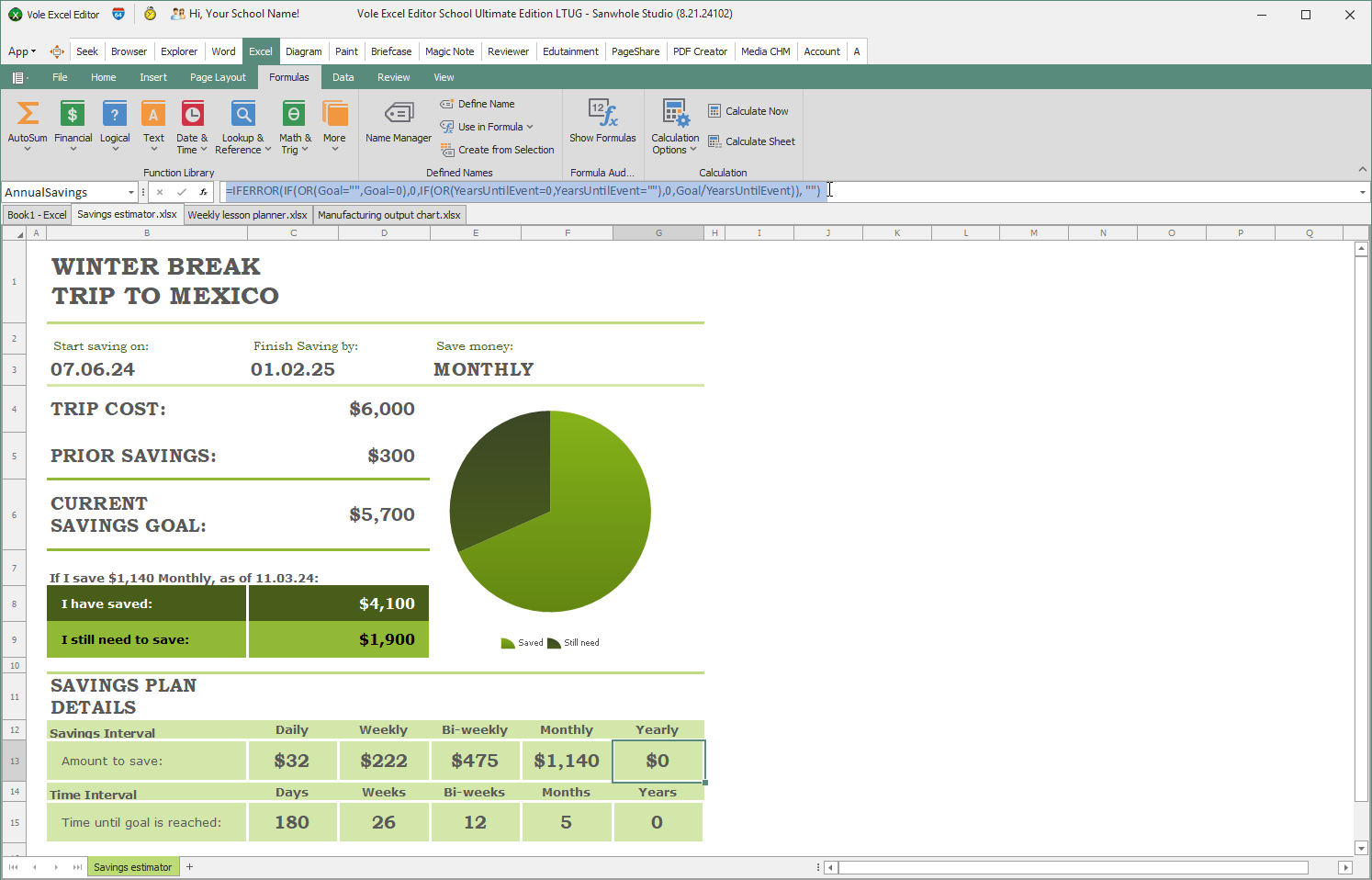
Task: Open the App dropdown menu
Action: 22,51
